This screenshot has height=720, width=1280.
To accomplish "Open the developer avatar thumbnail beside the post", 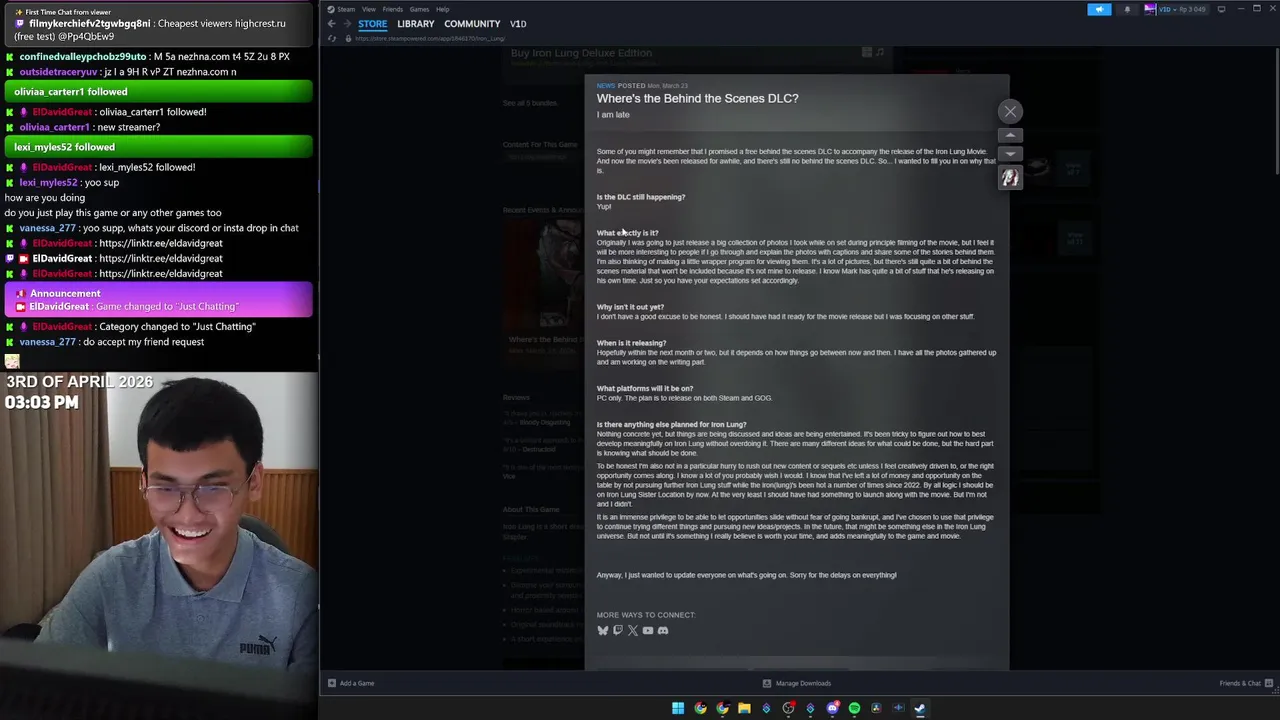I will 1010,178.
